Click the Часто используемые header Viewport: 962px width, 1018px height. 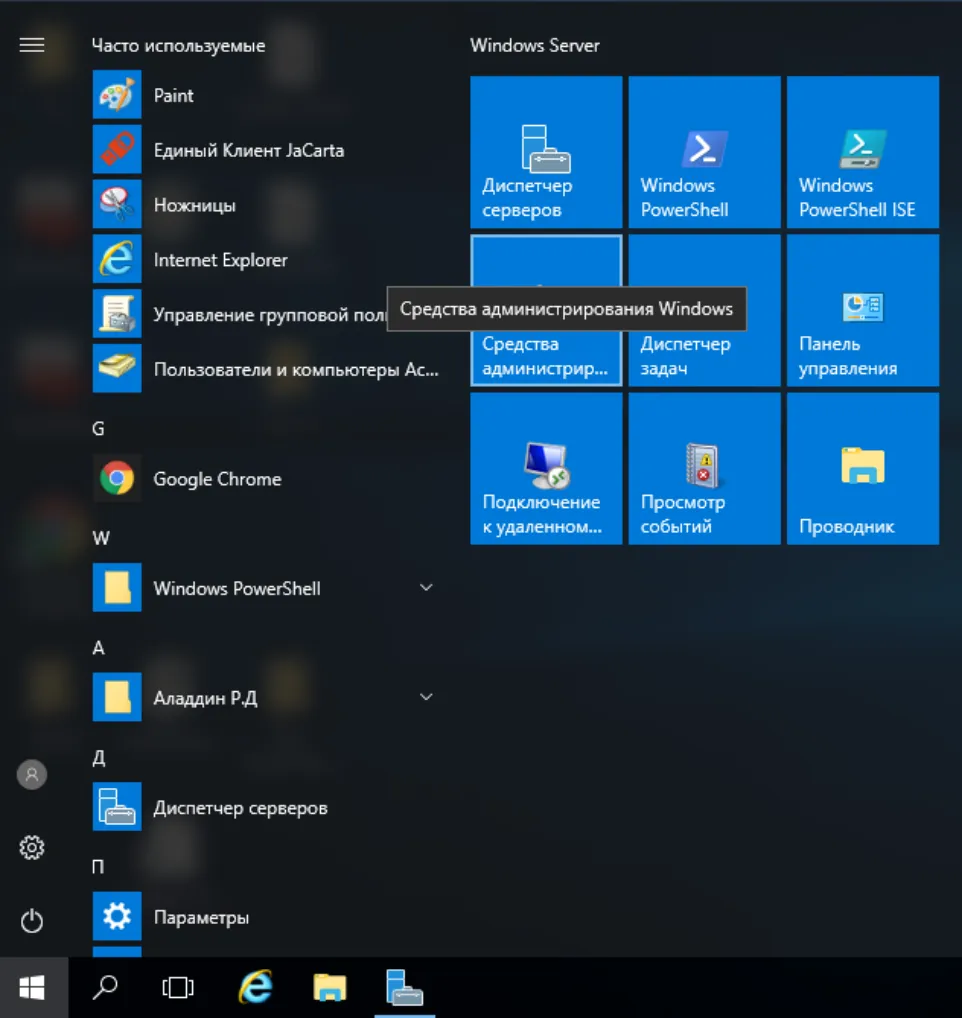pyautogui.click(x=179, y=45)
